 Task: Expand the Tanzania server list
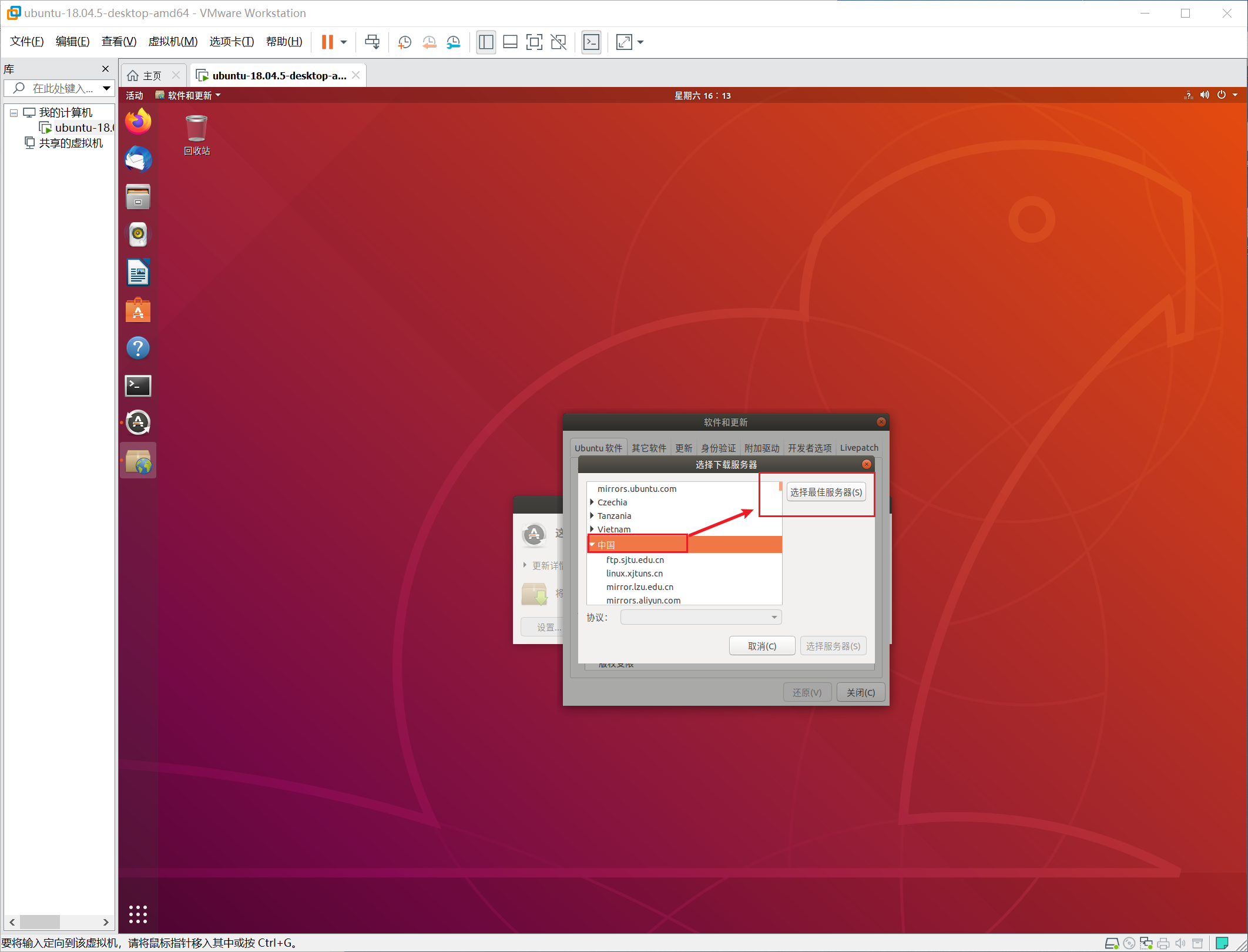tap(592, 515)
